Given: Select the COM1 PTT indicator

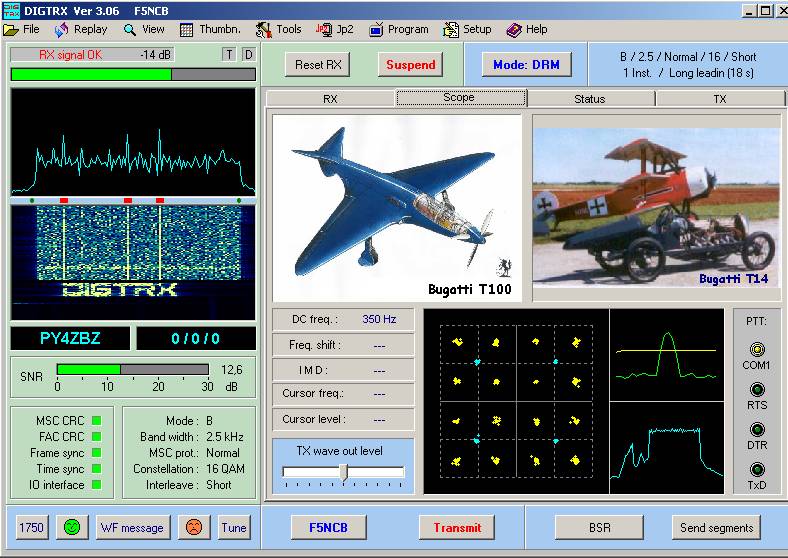Looking at the screenshot, I should pos(756,349).
